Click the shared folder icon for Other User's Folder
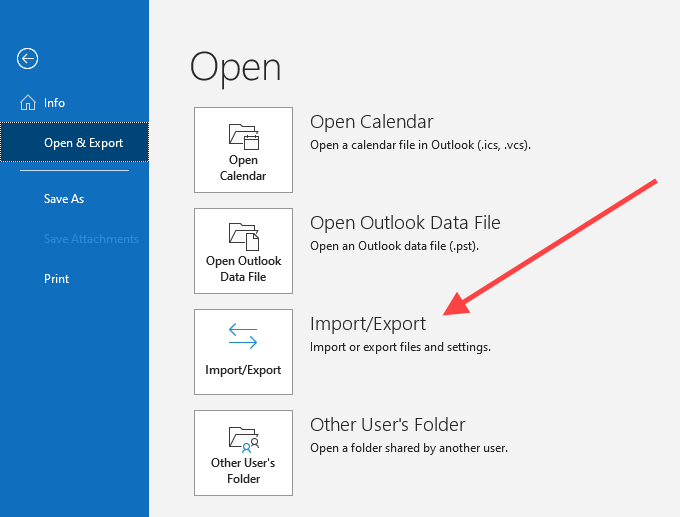The image size is (680, 517). [243, 437]
